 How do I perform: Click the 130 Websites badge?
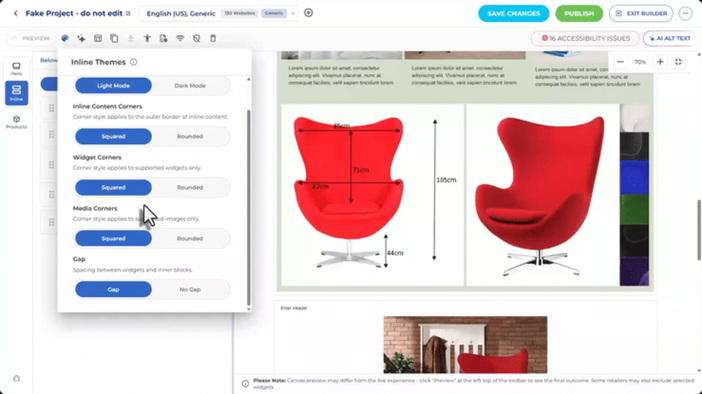click(x=240, y=13)
